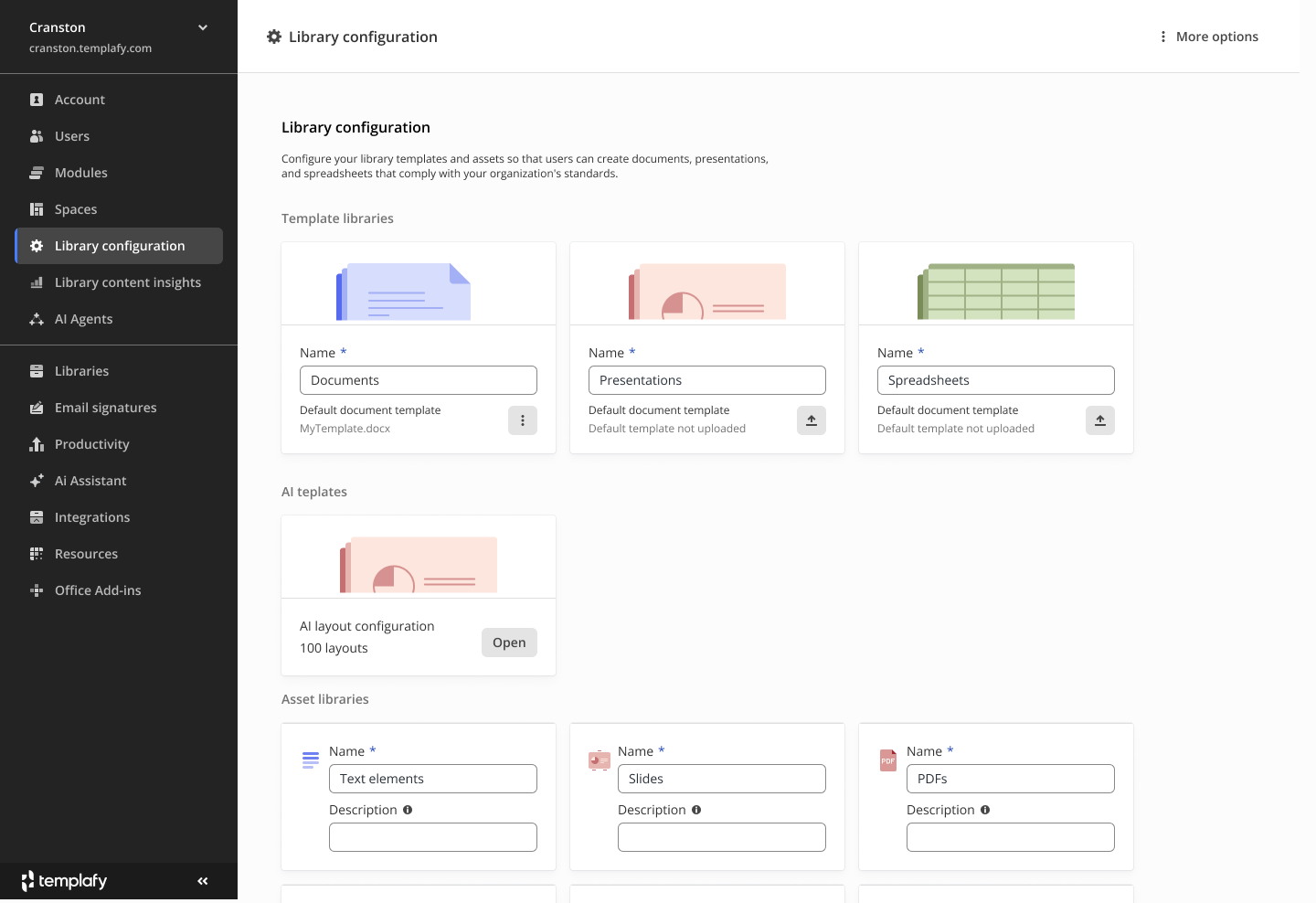Click the Productivity icon

click(x=37, y=444)
